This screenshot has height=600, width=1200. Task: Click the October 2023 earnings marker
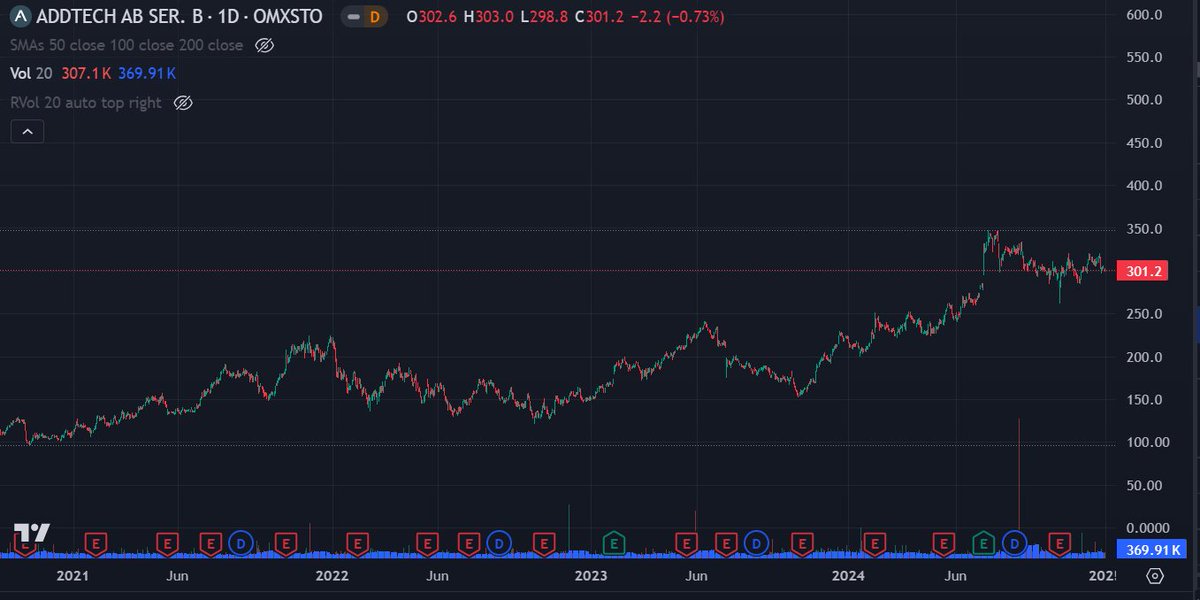(801, 543)
